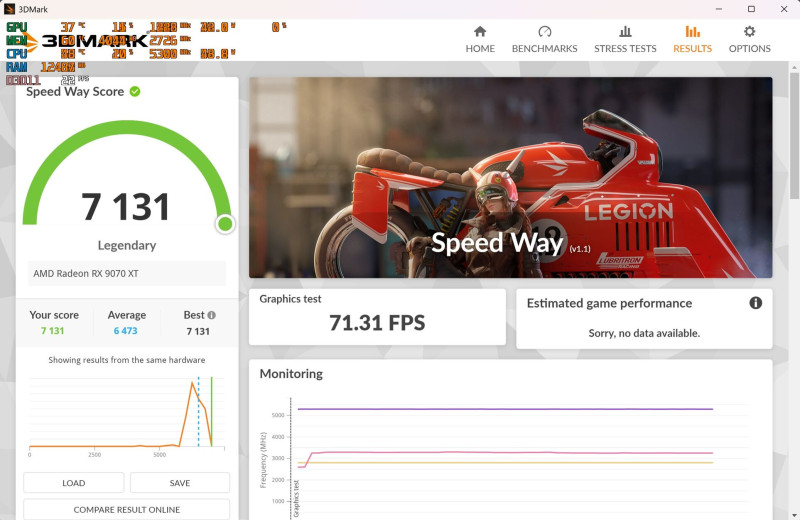
Task: Click the Graphics test label
Action: tap(290, 299)
